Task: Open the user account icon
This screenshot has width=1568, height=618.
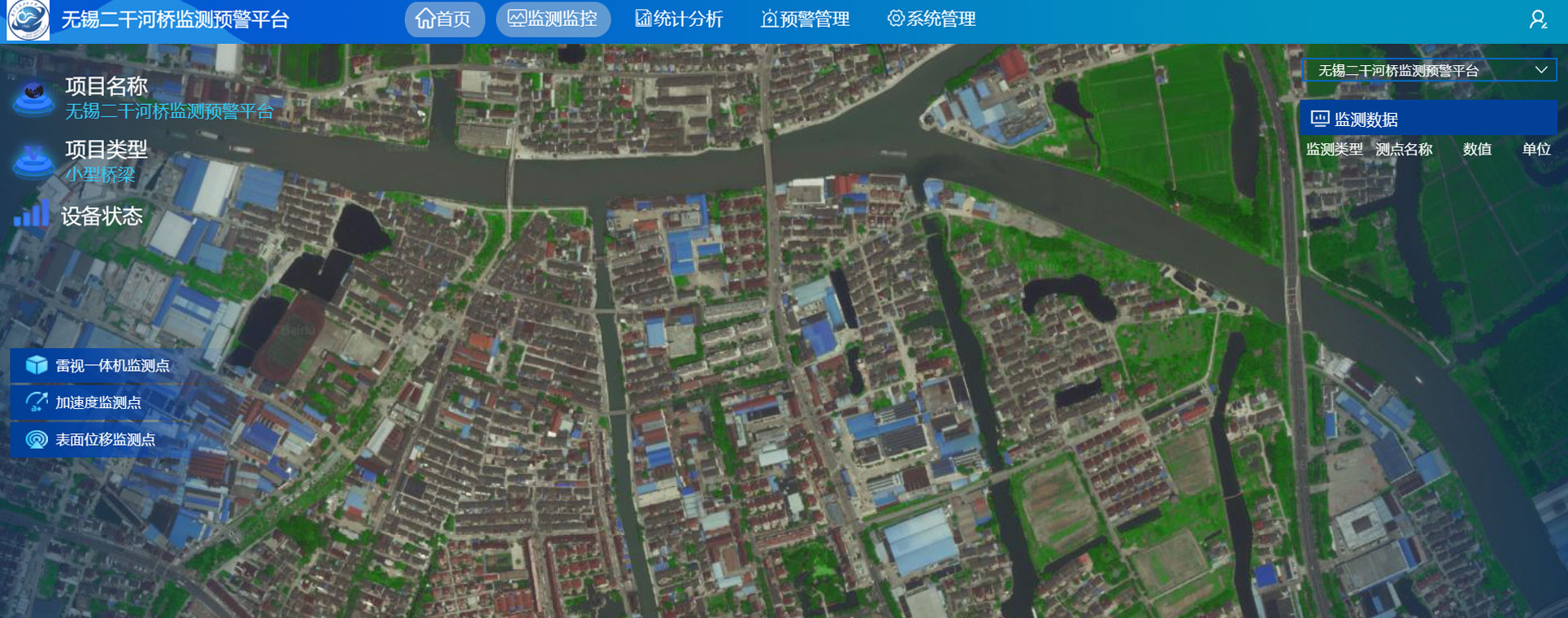Action: pos(1538,20)
